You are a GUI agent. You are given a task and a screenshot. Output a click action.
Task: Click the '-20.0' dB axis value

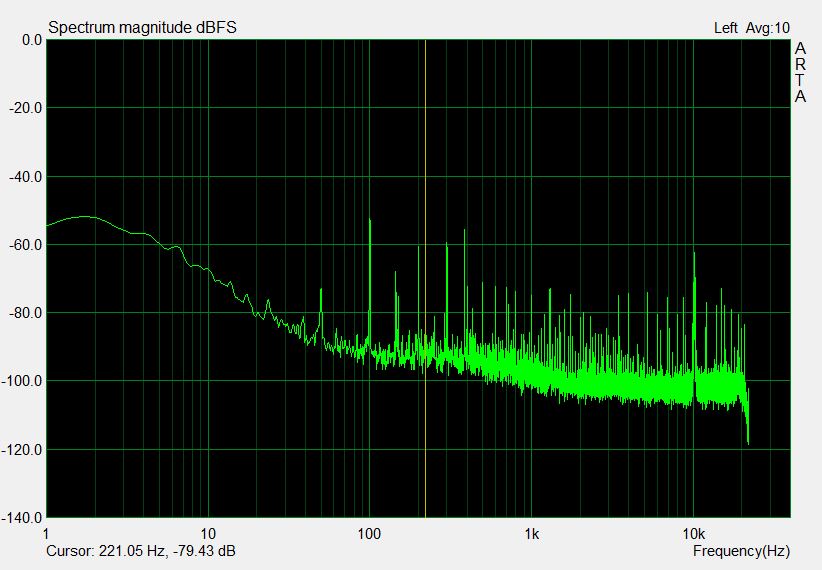click(x=25, y=108)
